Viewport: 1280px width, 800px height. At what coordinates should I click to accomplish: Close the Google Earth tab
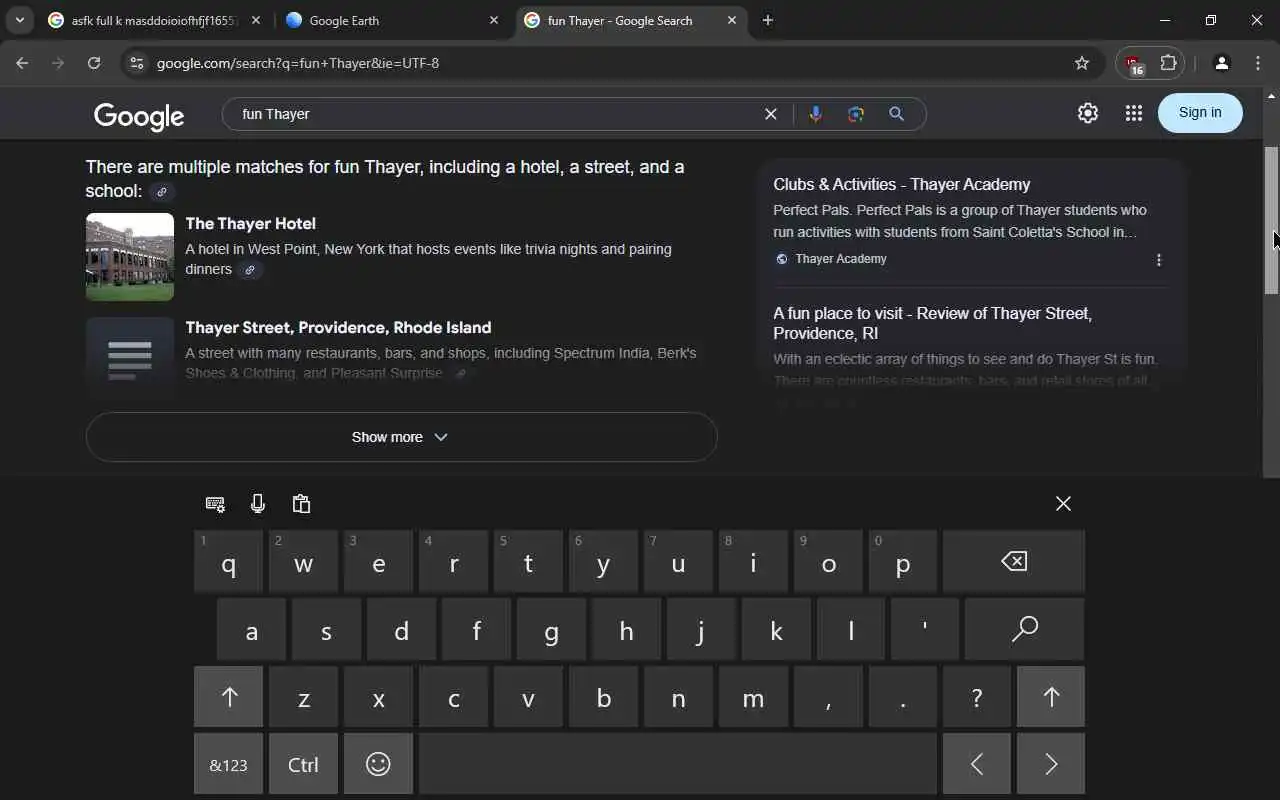[494, 20]
